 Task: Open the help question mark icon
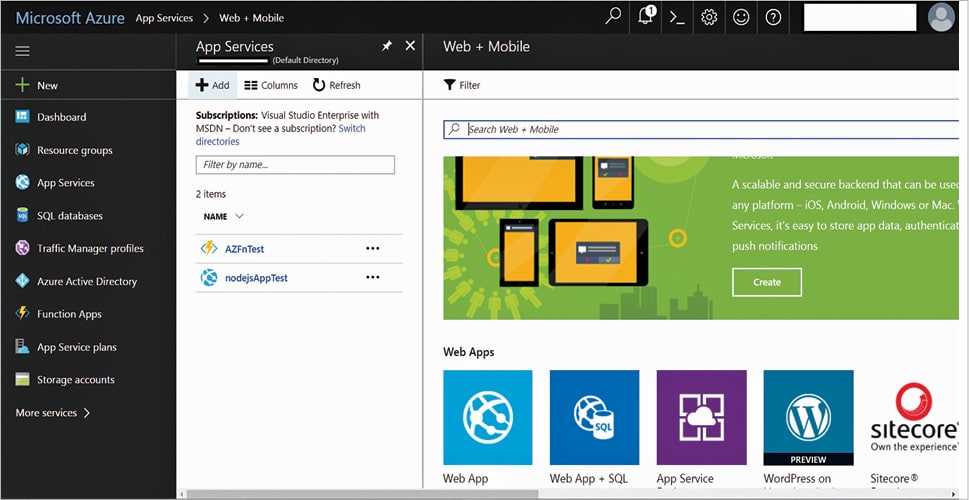773,17
